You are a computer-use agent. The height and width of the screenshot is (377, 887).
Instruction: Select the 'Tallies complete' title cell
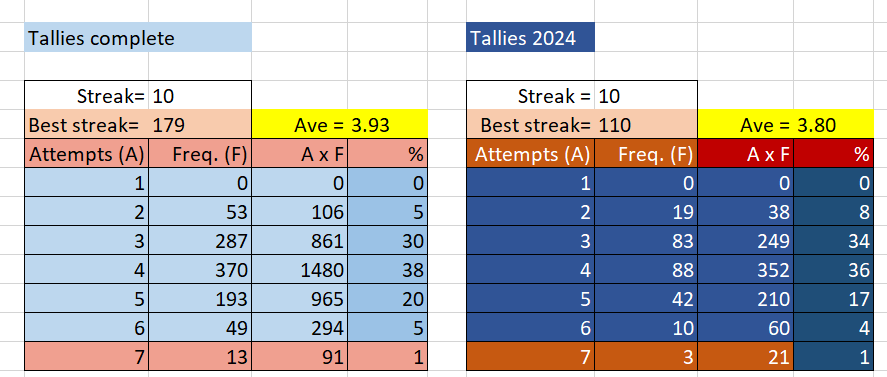(x=137, y=37)
